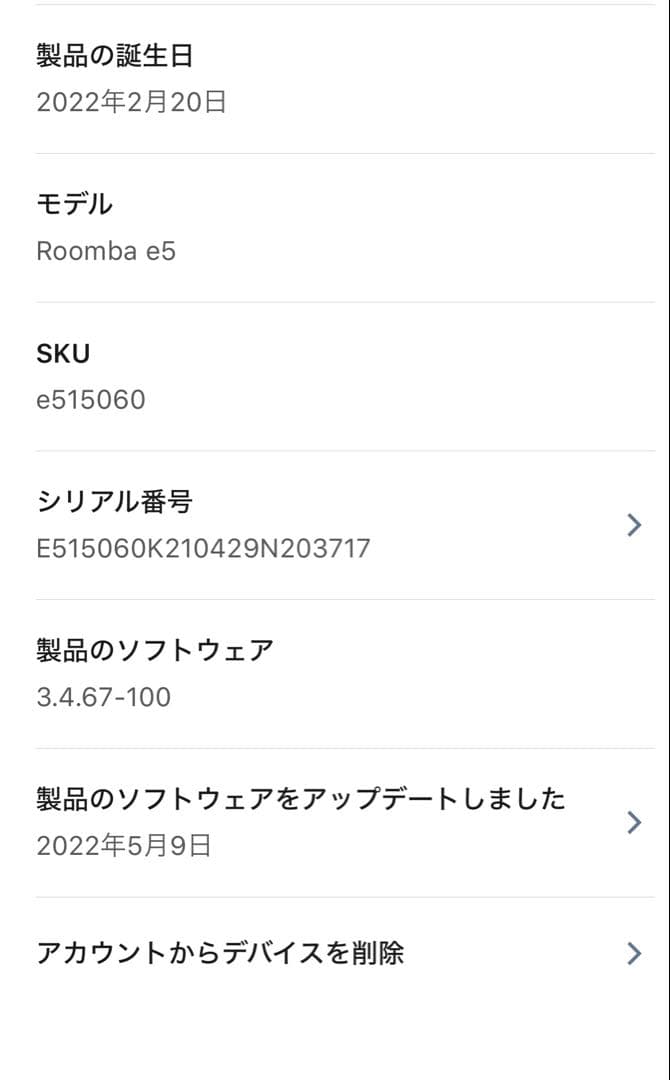Expand the device removal row chevron

[633, 953]
